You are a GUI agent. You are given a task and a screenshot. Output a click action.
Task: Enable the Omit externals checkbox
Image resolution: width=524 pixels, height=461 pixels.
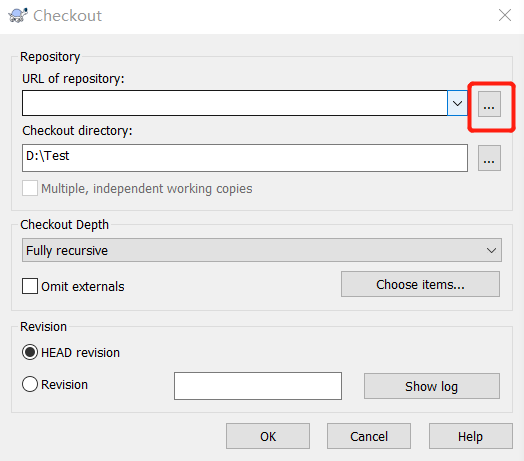[30, 286]
